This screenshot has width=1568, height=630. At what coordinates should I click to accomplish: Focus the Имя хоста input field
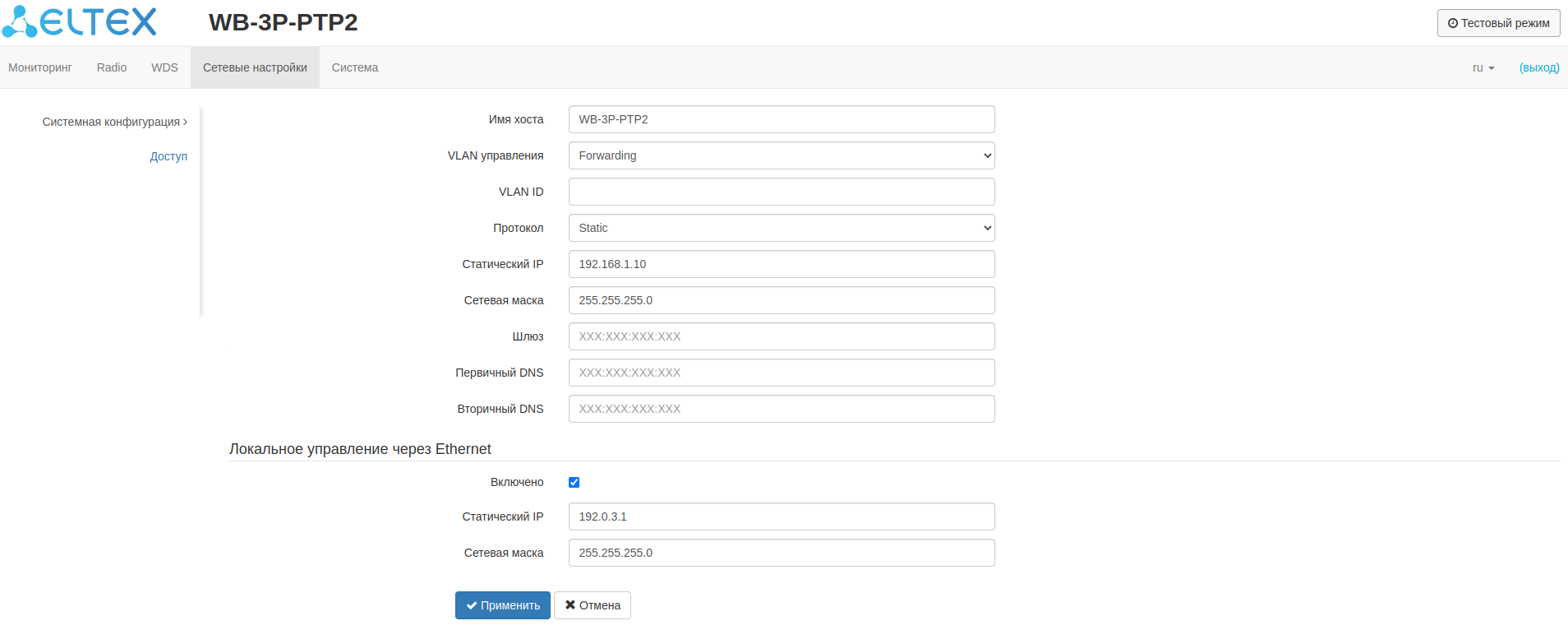781,119
